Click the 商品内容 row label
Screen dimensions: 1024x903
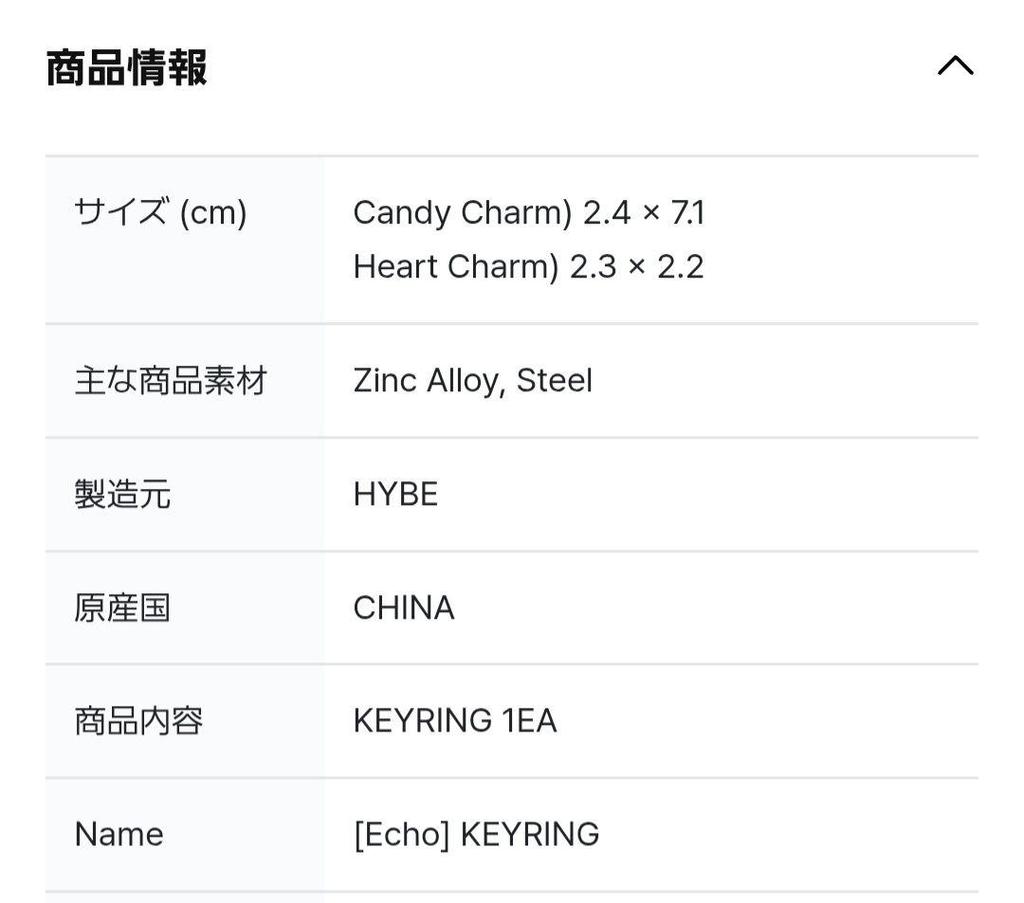pyautogui.click(x=139, y=721)
